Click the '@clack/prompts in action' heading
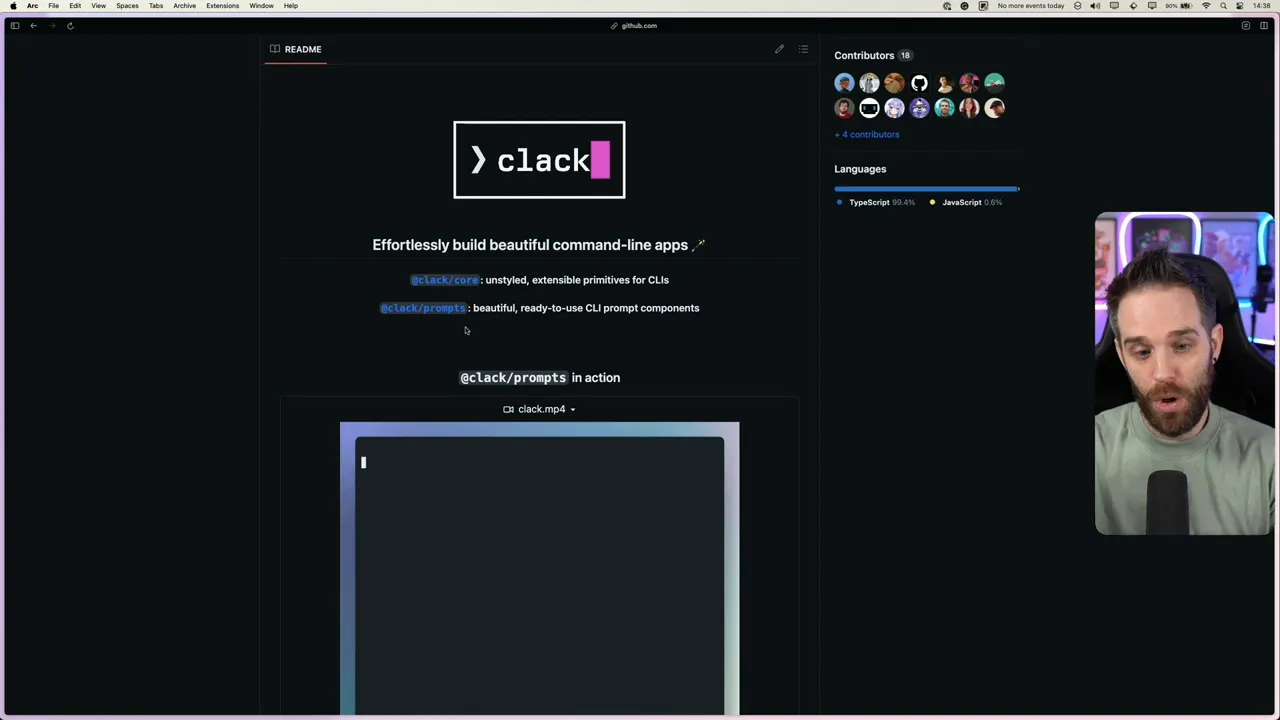Viewport: 1280px width, 720px height. [540, 378]
